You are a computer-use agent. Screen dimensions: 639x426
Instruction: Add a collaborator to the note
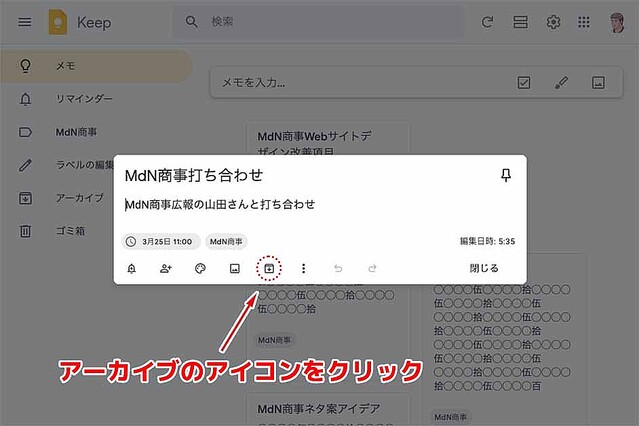coord(166,268)
